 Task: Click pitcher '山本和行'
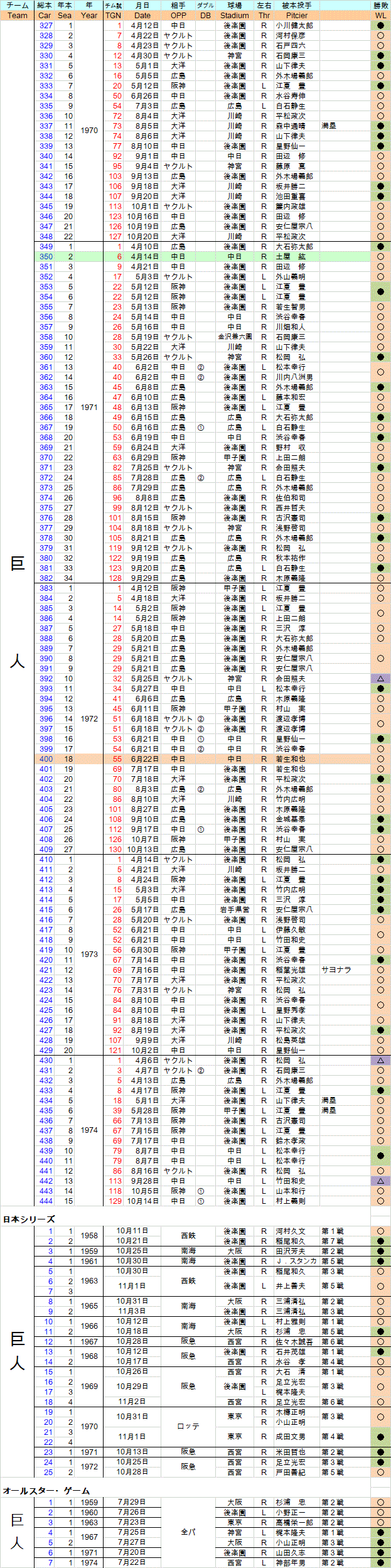291,1191
